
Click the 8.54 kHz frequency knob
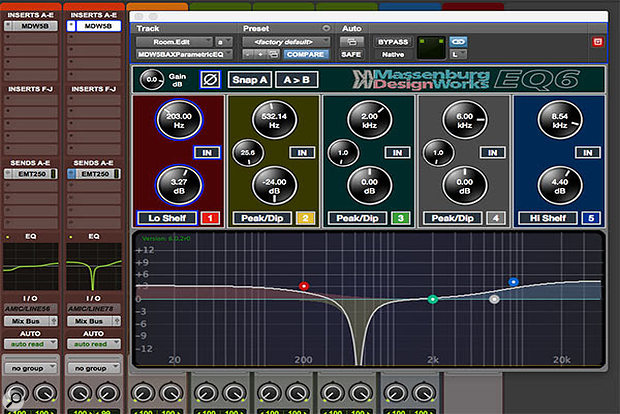560,120
